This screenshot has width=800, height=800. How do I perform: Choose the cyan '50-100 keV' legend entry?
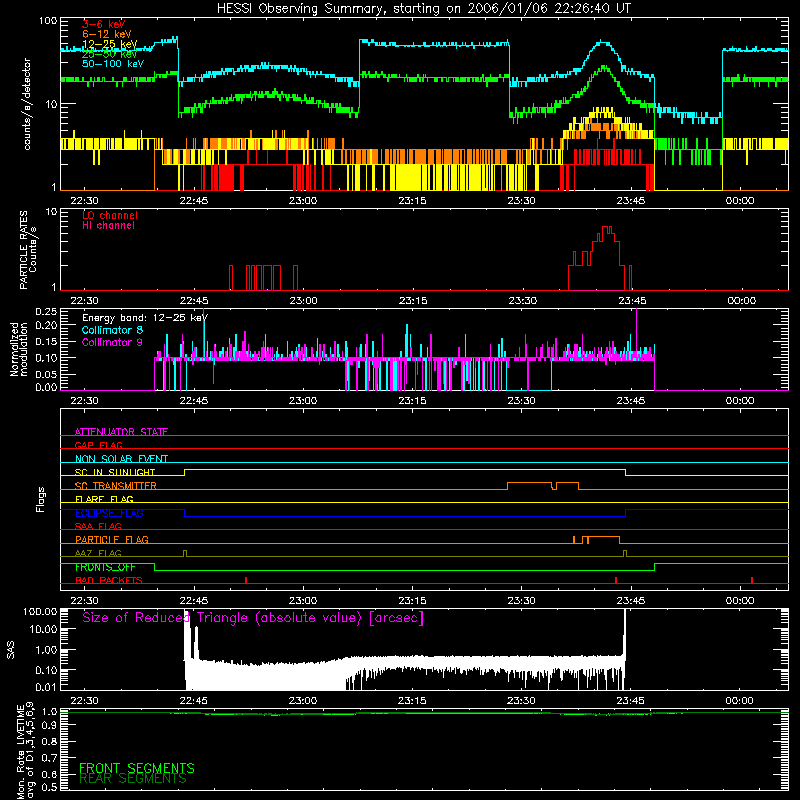pyautogui.click(x=113, y=64)
